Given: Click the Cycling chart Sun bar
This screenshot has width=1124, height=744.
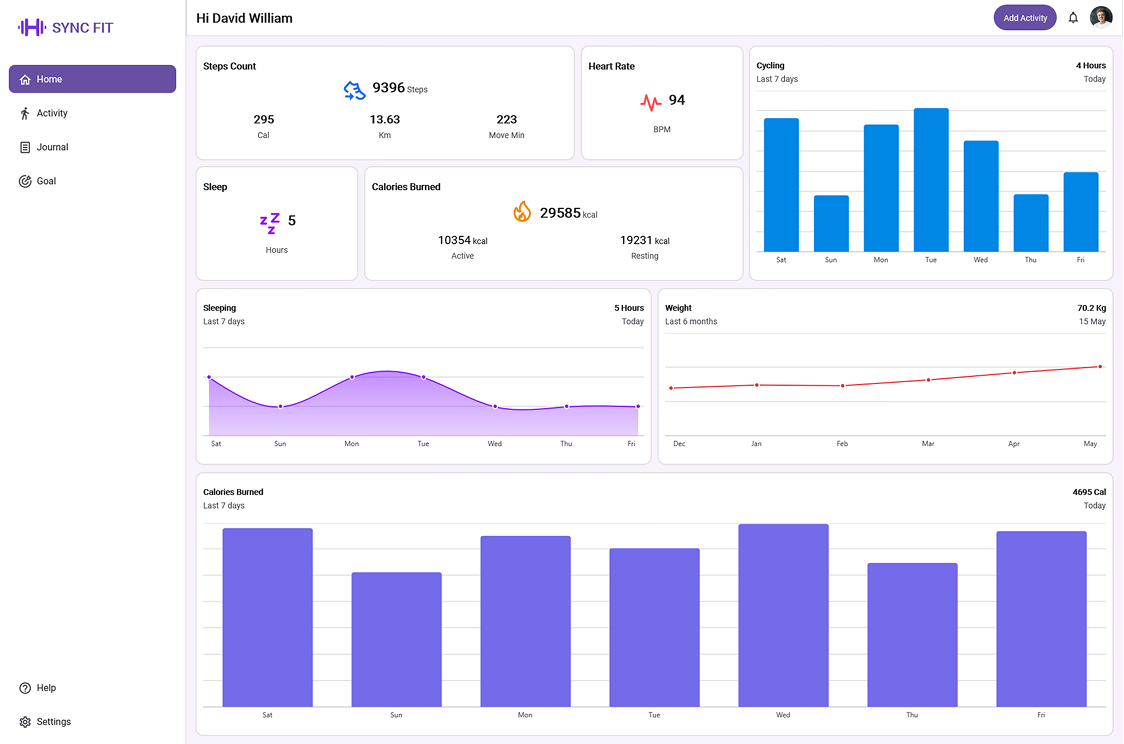Looking at the screenshot, I should (x=832, y=224).
